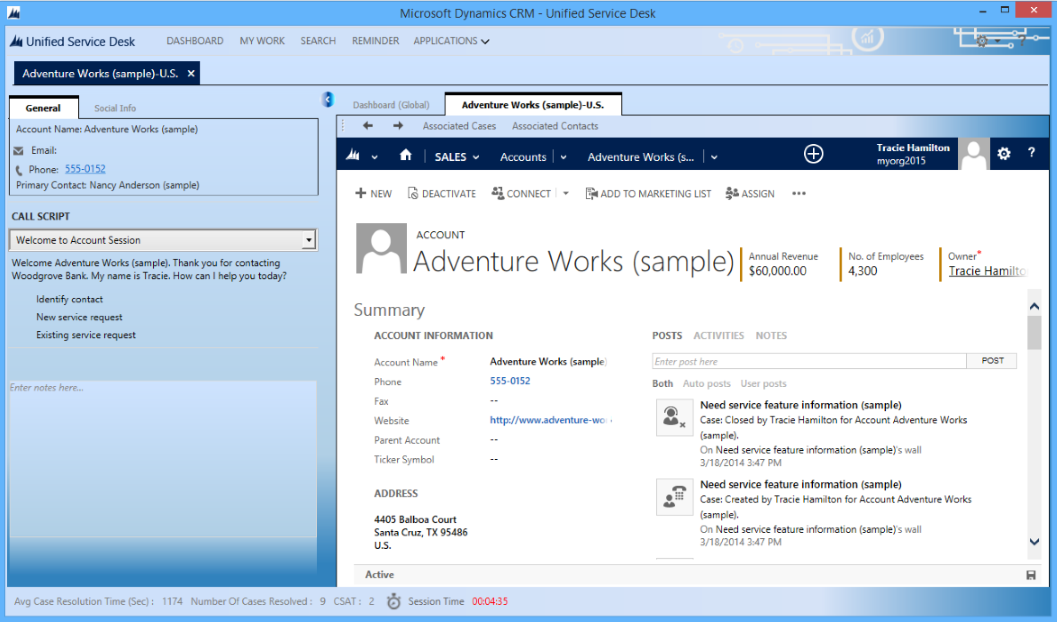Enable the Both posts filter
Image resolution: width=1057 pixels, height=622 pixels.
pyautogui.click(x=662, y=383)
